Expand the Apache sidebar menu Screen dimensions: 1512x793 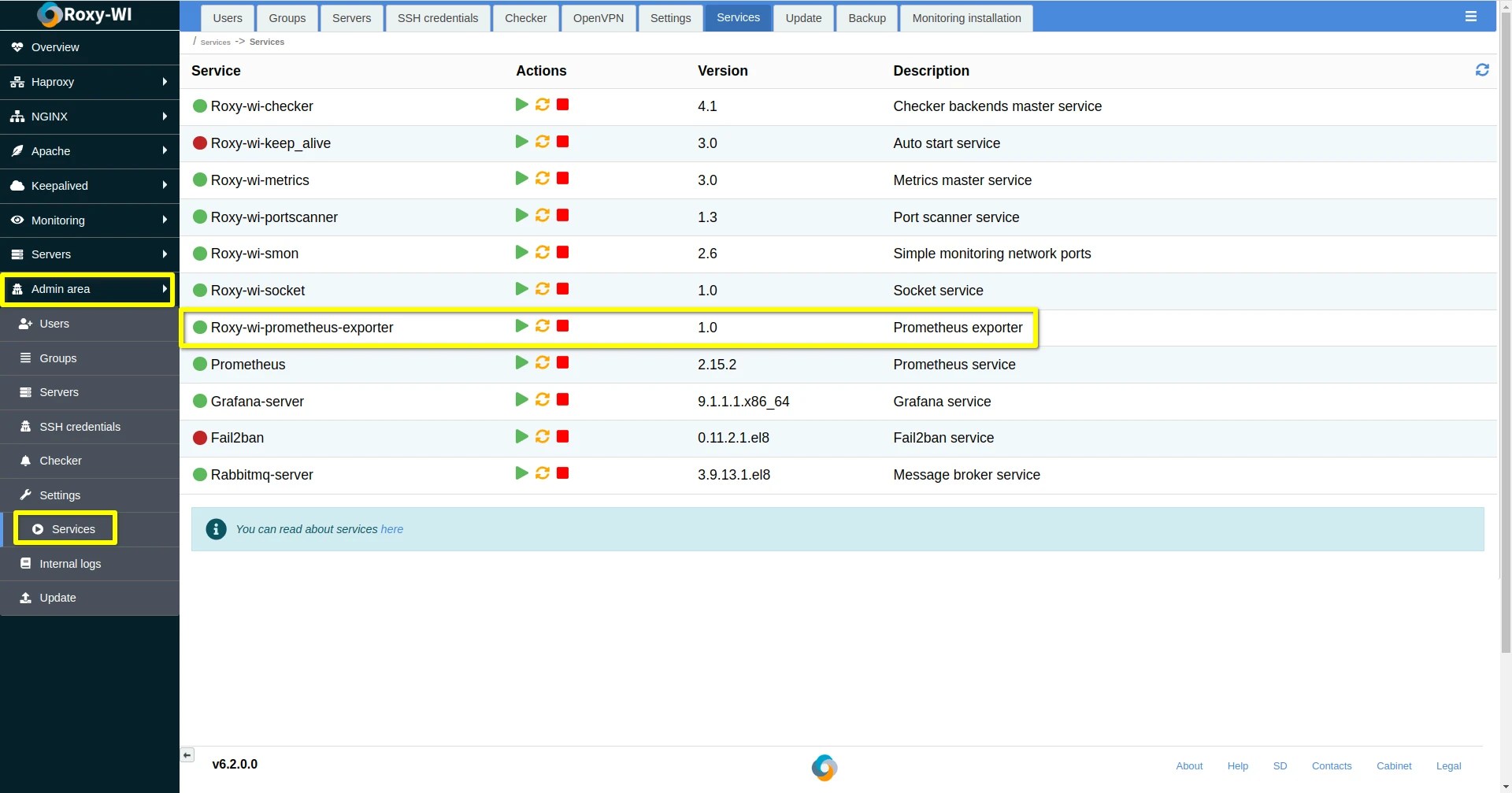(x=90, y=151)
